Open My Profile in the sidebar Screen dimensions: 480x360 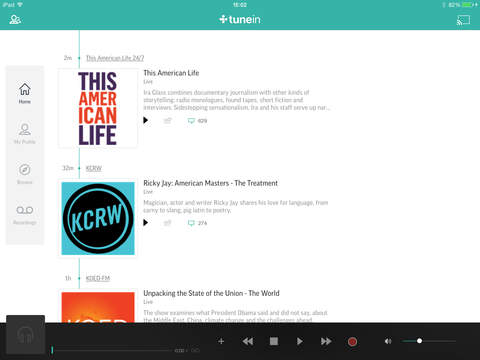25,134
